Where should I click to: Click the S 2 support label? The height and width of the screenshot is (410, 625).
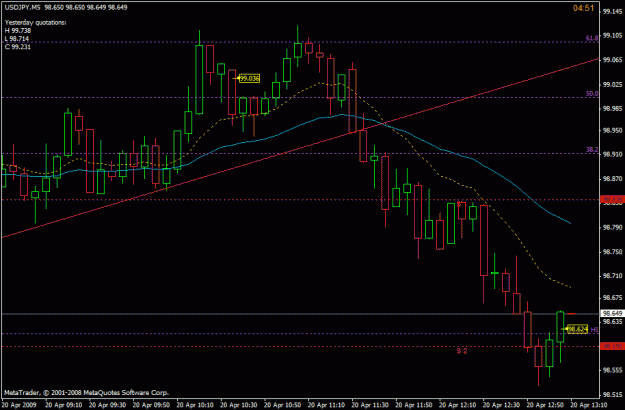click(x=462, y=351)
